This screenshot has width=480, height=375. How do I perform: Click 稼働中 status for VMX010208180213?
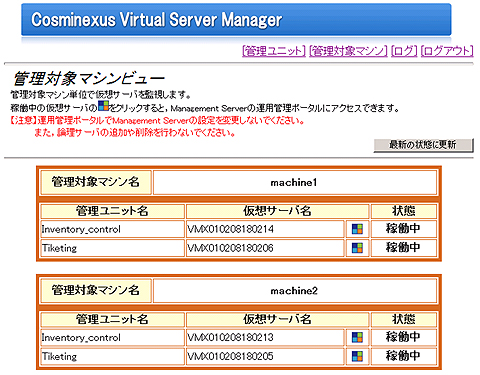[x=404, y=337]
